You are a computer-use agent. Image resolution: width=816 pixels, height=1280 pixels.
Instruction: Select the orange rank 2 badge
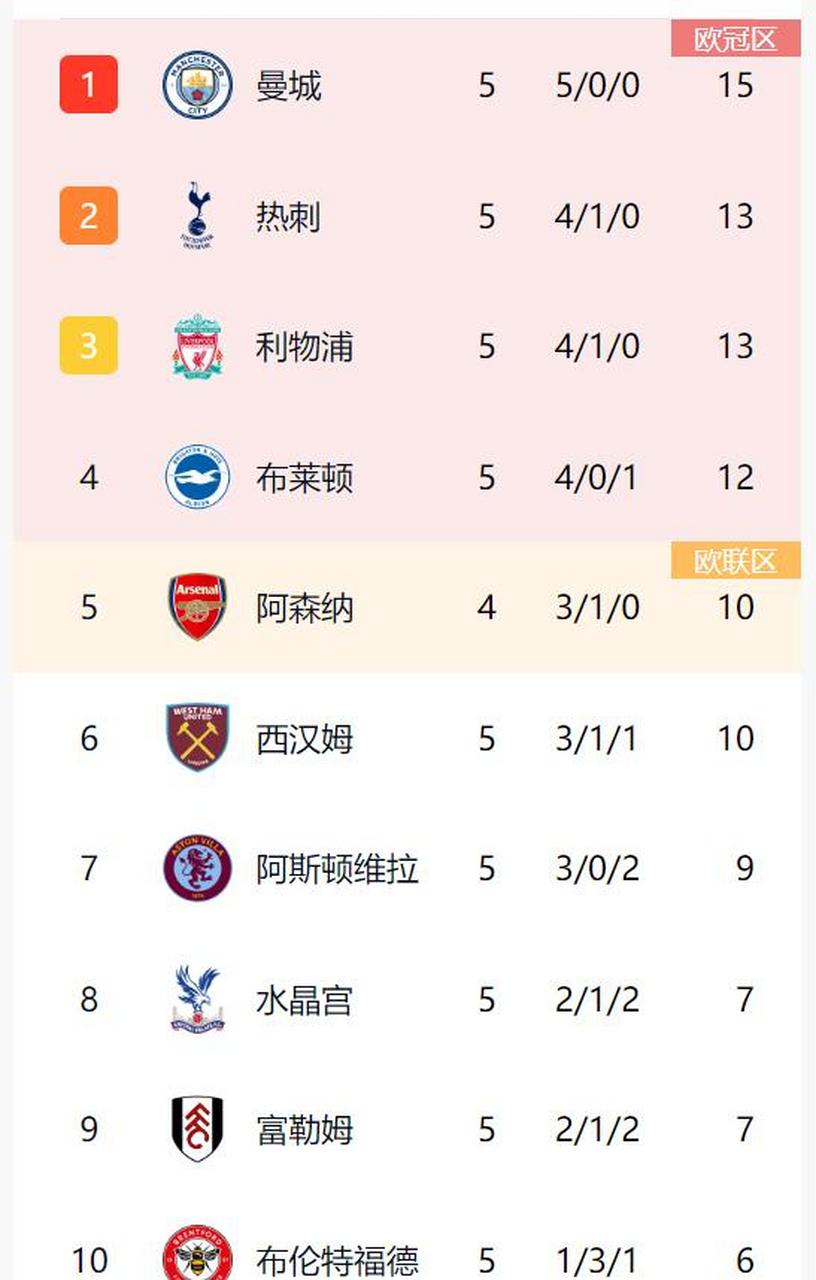(x=89, y=216)
